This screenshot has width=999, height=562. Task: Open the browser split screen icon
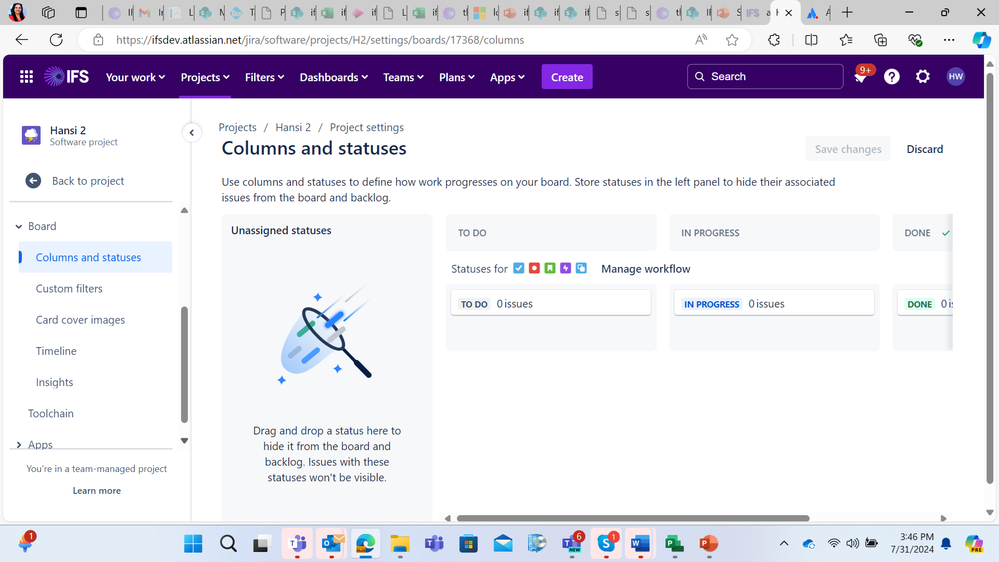point(811,40)
